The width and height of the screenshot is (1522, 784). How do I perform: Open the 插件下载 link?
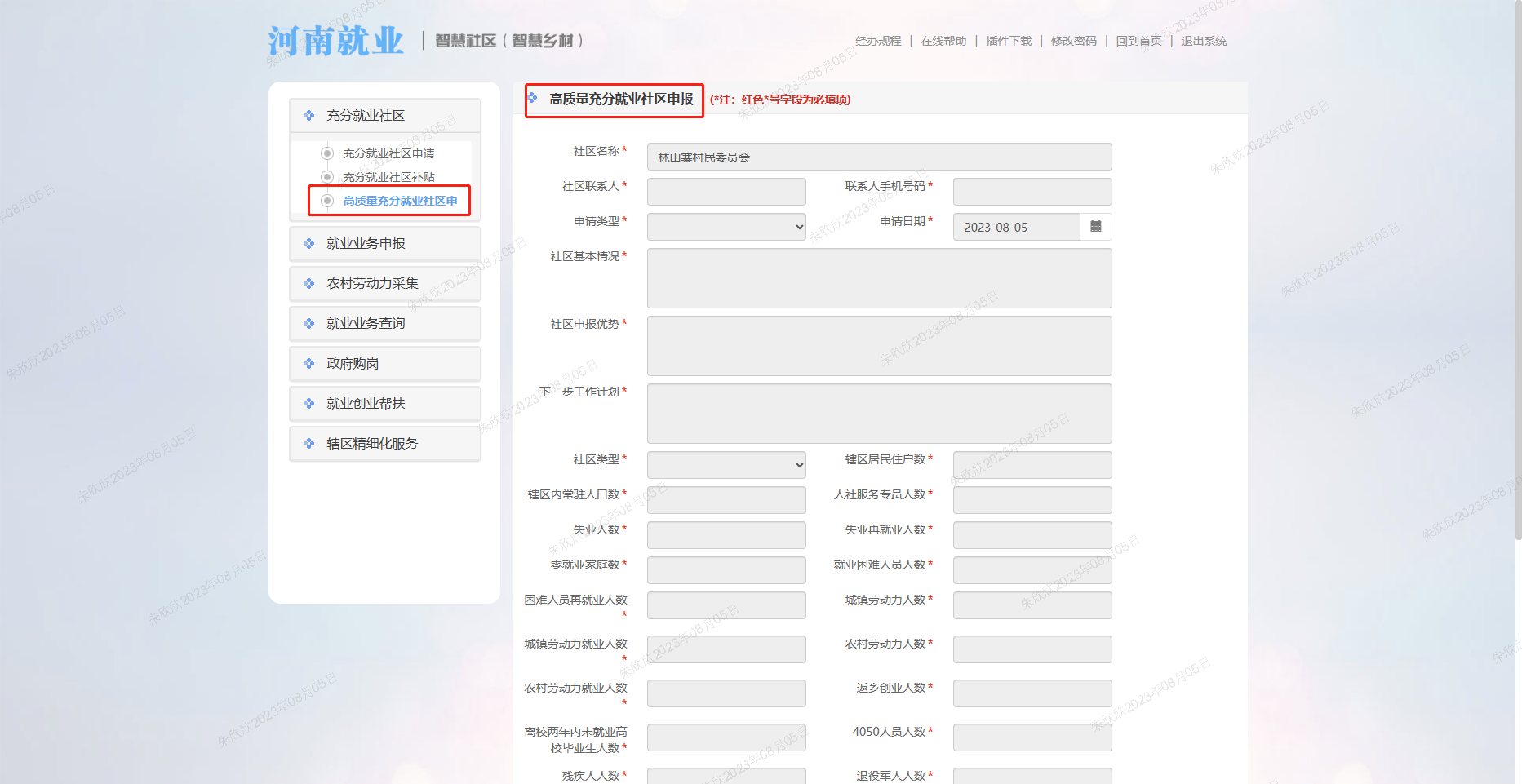coord(1007,40)
